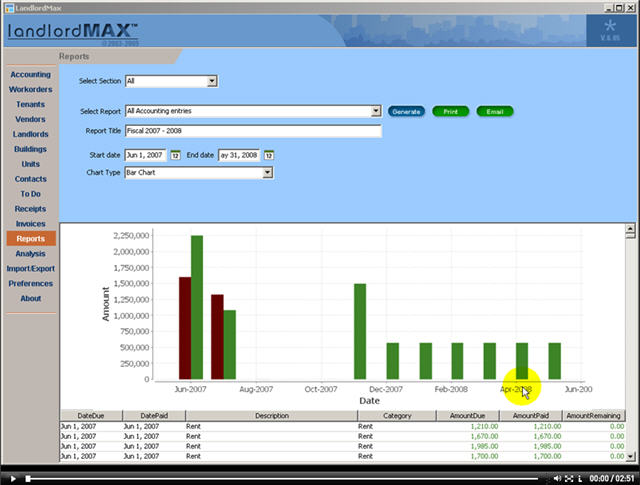Open the Start date calendar picker
This screenshot has width=640, height=485.
coord(175,155)
